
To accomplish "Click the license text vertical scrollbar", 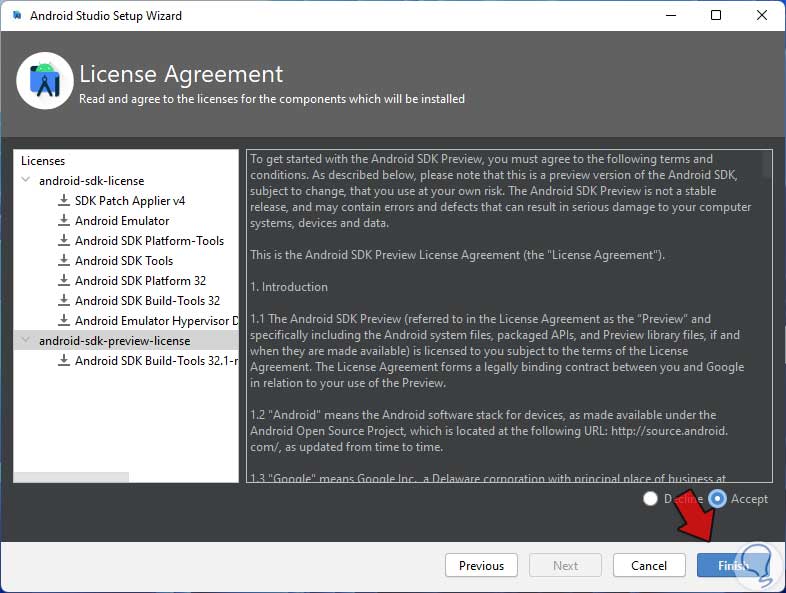I will (x=766, y=164).
